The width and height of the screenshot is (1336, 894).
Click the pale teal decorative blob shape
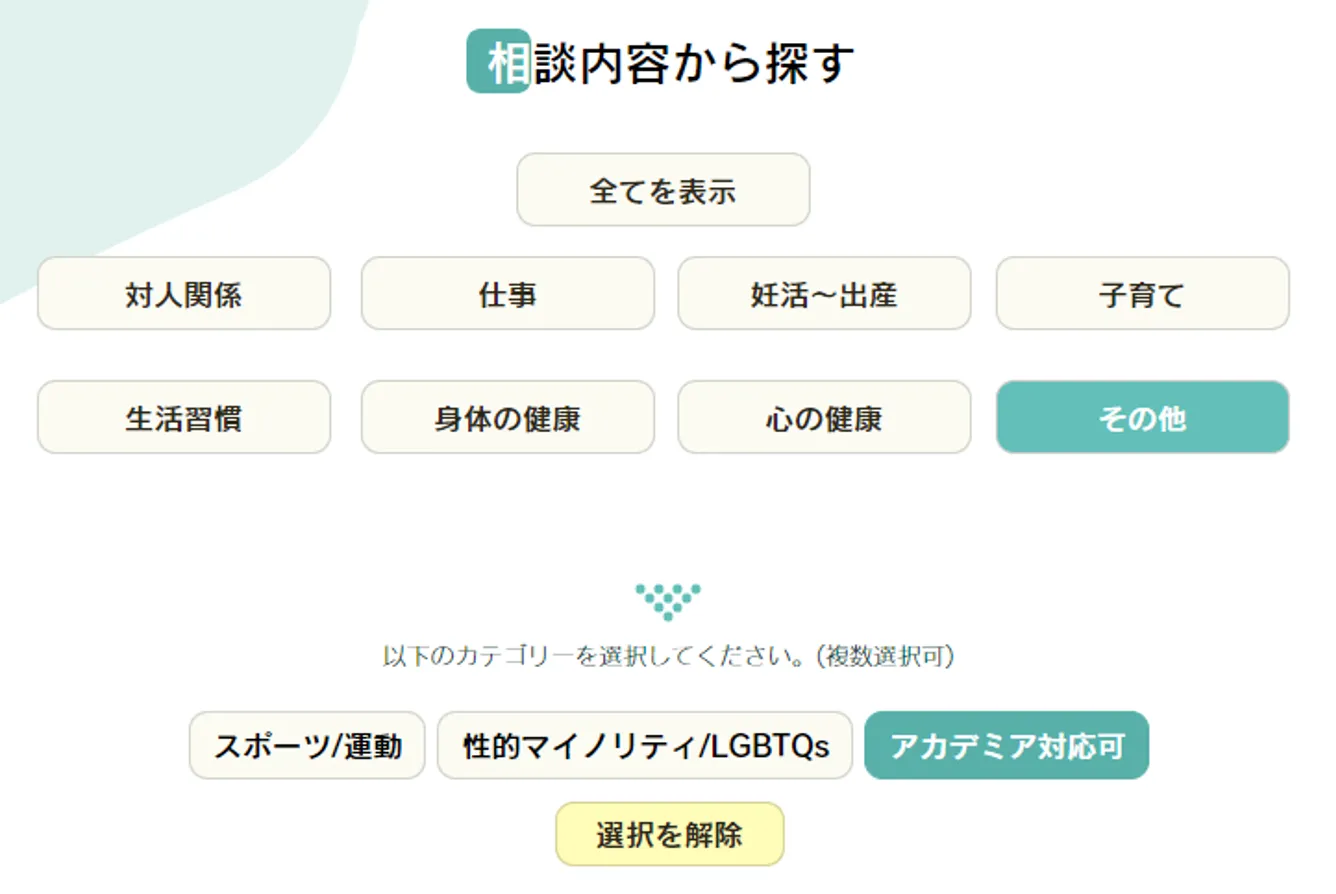(150, 110)
